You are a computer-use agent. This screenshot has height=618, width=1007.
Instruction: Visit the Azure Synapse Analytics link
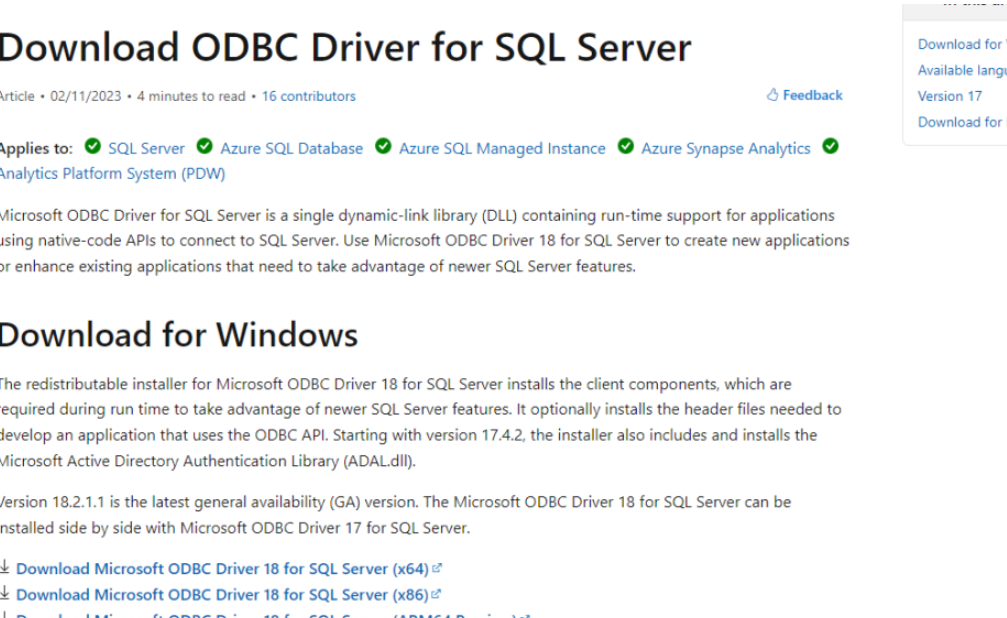click(725, 148)
